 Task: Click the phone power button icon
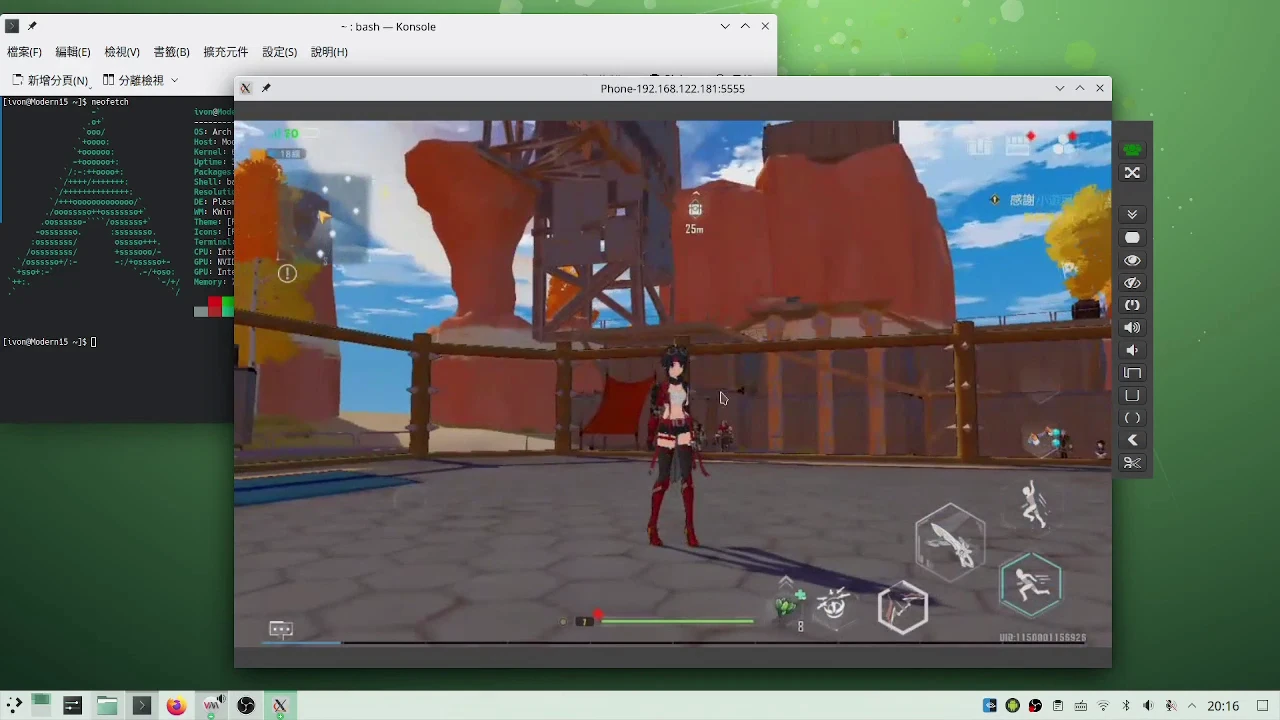coord(1132,305)
